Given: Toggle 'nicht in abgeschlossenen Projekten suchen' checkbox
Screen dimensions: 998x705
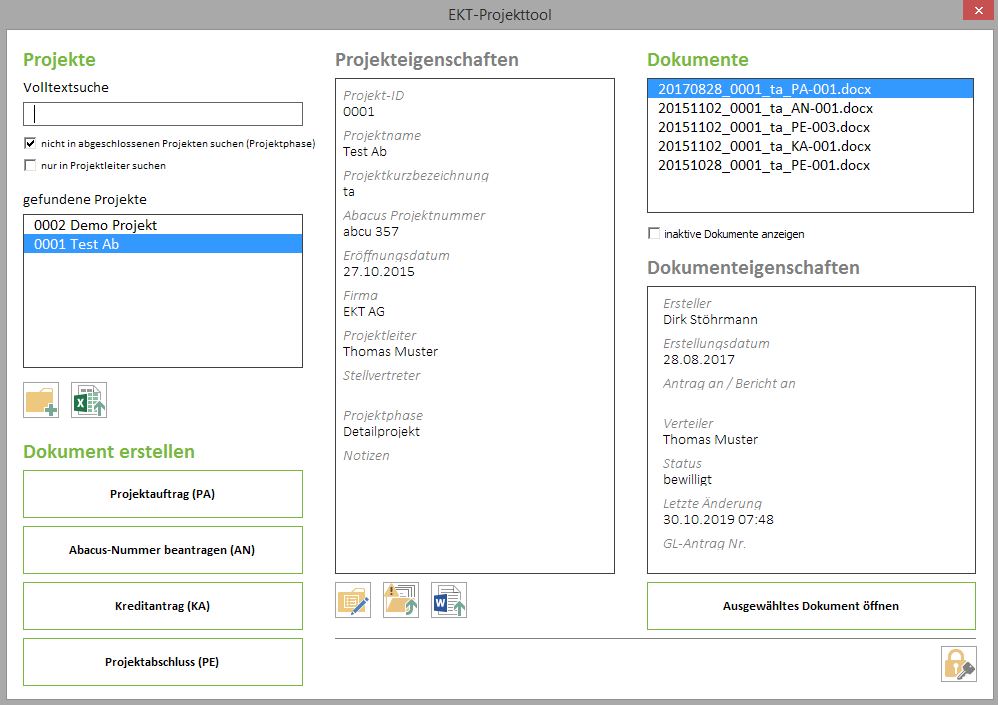Looking at the screenshot, I should pyautogui.click(x=30, y=143).
